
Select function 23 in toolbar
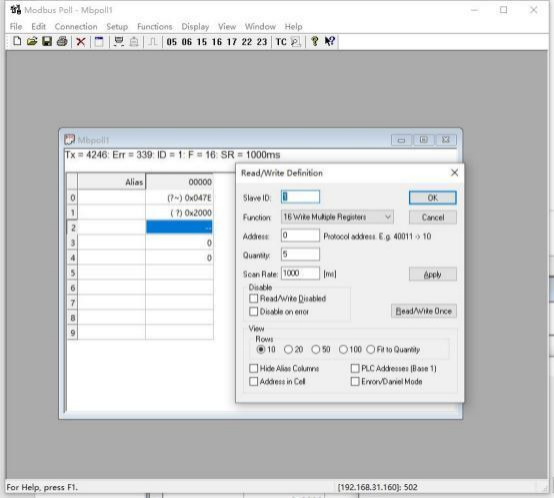pyautogui.click(x=262, y=42)
